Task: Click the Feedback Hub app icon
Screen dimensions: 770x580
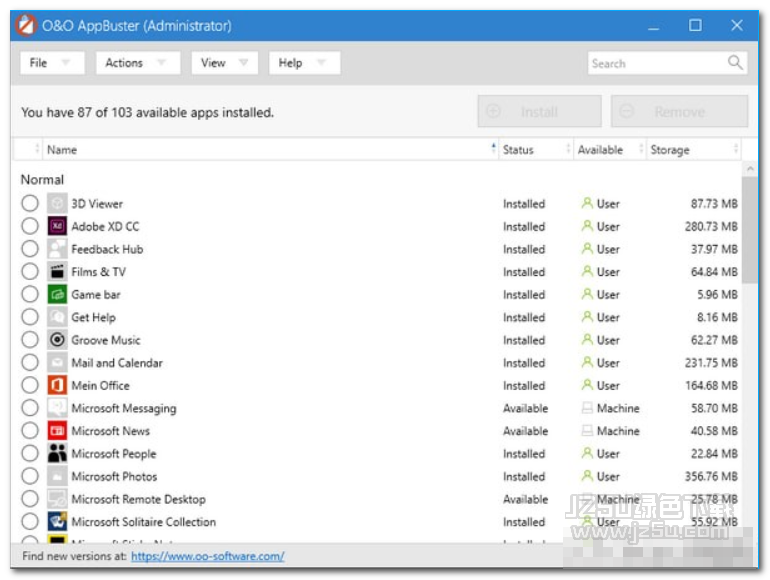Action: 57,249
